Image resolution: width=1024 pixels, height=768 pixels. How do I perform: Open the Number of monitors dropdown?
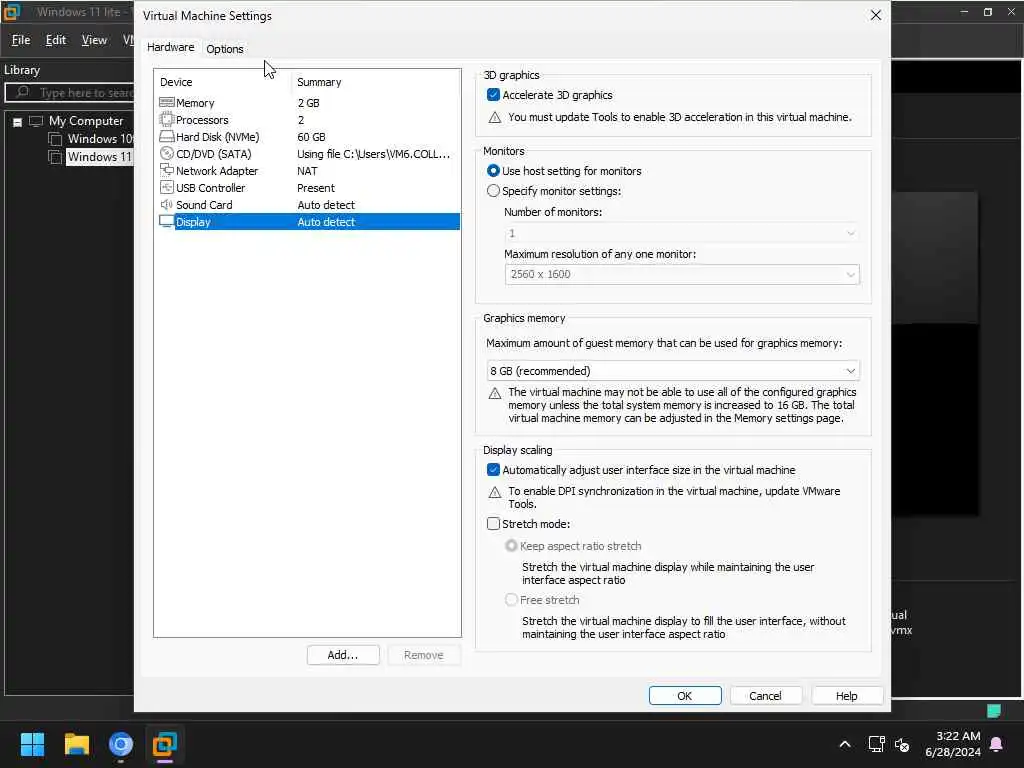[682, 233]
